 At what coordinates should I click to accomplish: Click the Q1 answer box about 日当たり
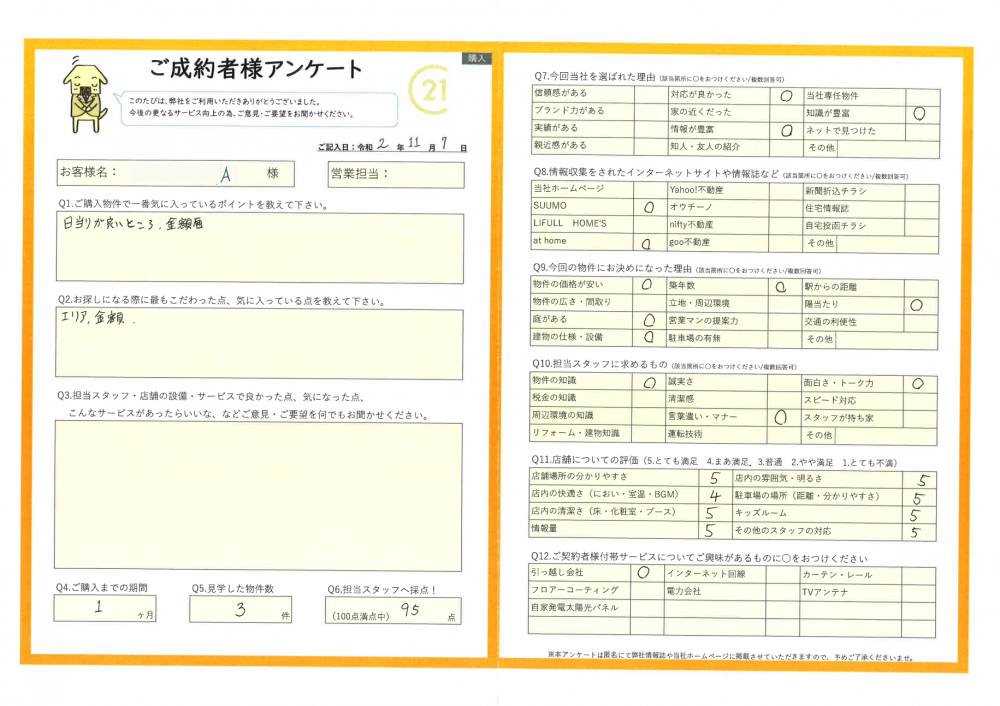[x=259, y=247]
